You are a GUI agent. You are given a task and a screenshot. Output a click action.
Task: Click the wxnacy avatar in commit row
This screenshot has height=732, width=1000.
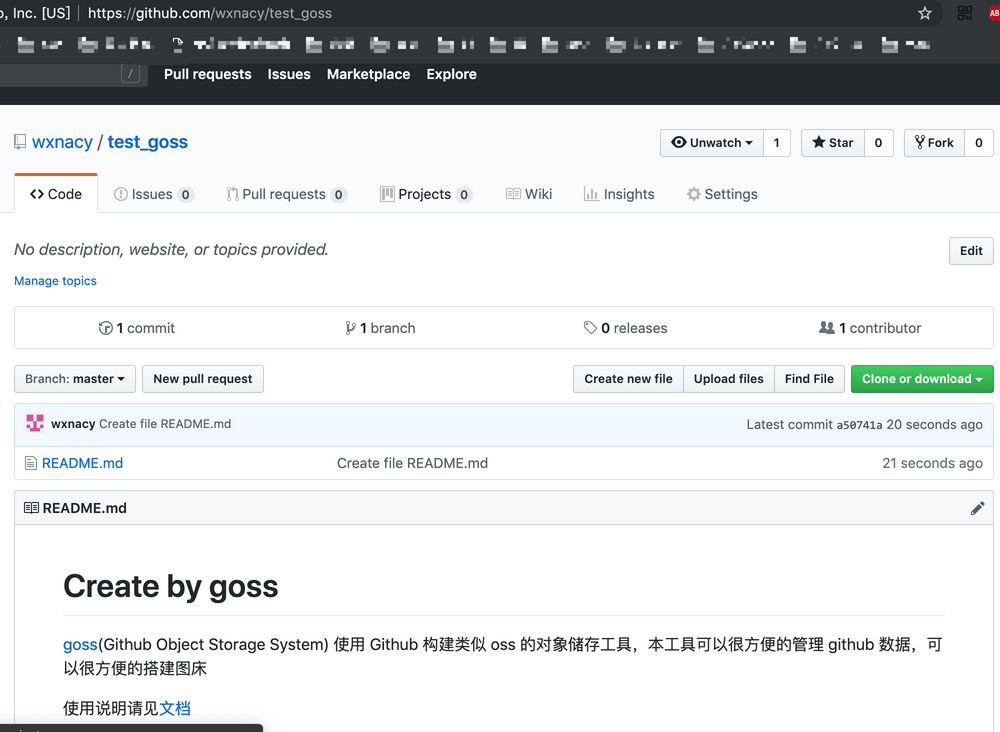coord(35,423)
